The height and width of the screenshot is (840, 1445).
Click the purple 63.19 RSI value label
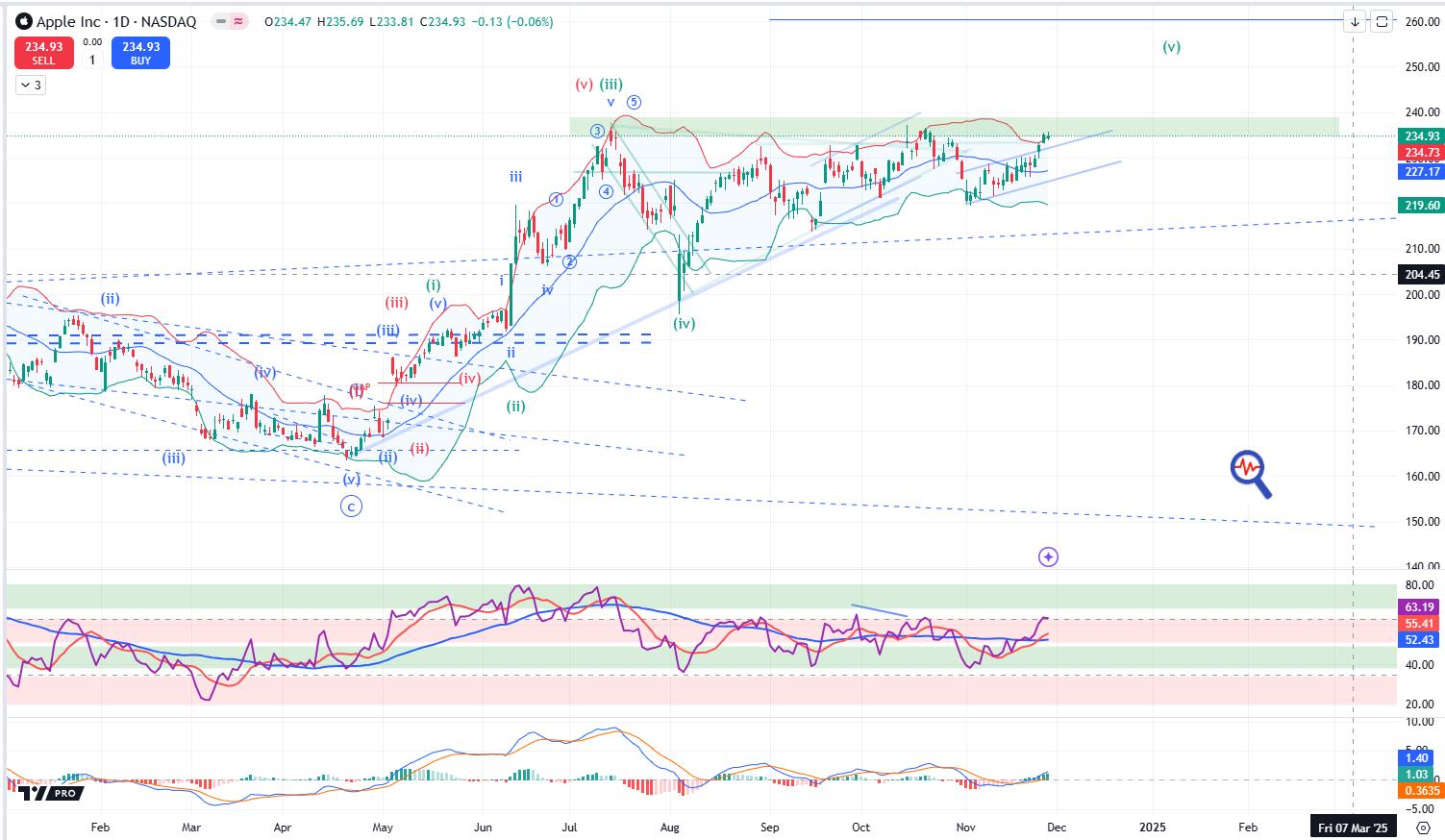pos(1420,606)
